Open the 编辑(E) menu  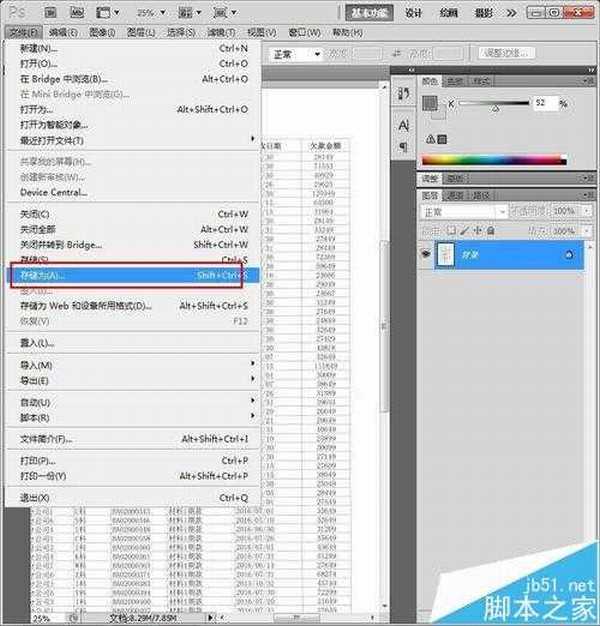pyautogui.click(x=63, y=32)
